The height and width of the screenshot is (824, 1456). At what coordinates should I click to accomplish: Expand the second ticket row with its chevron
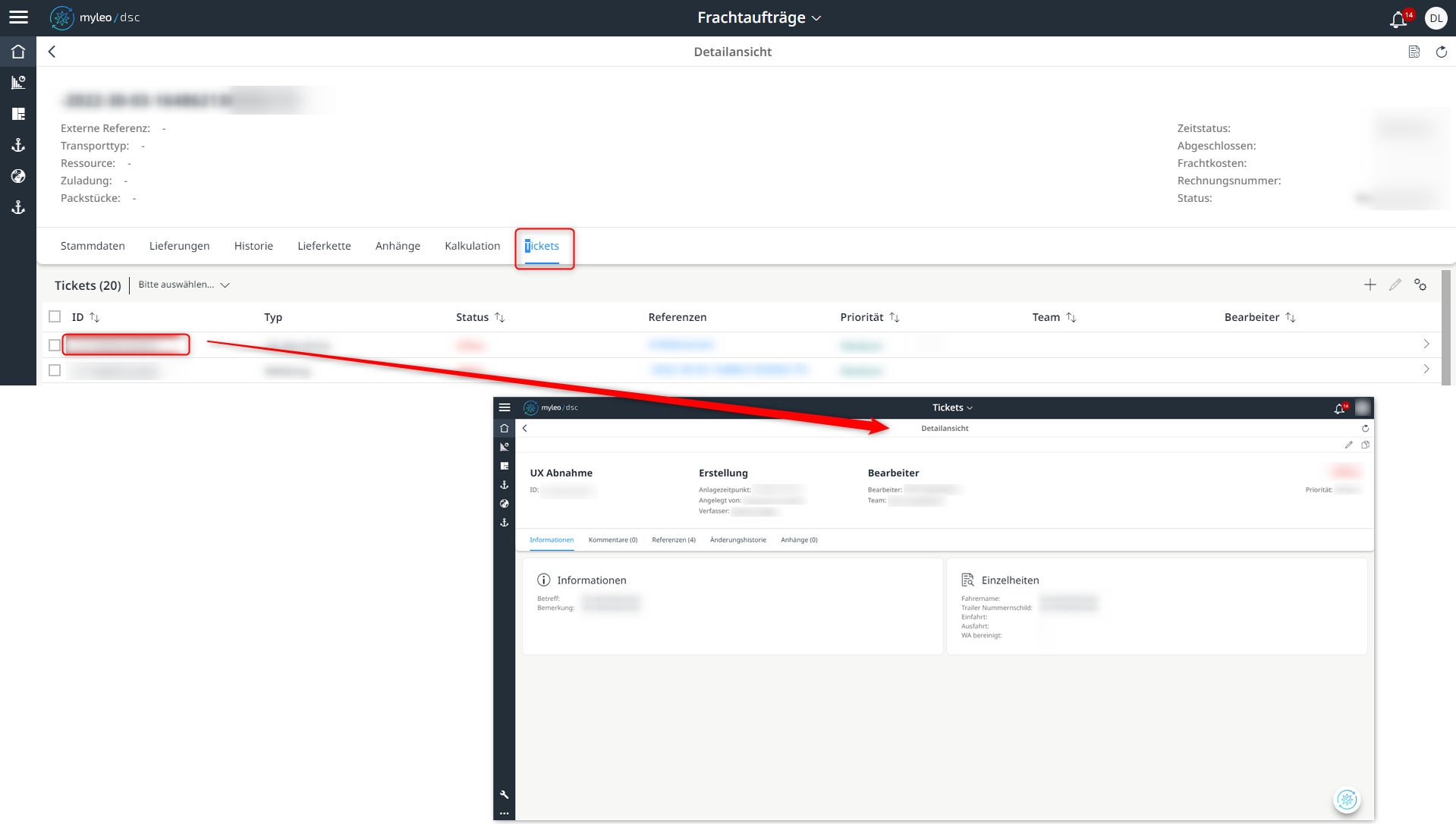click(1426, 370)
